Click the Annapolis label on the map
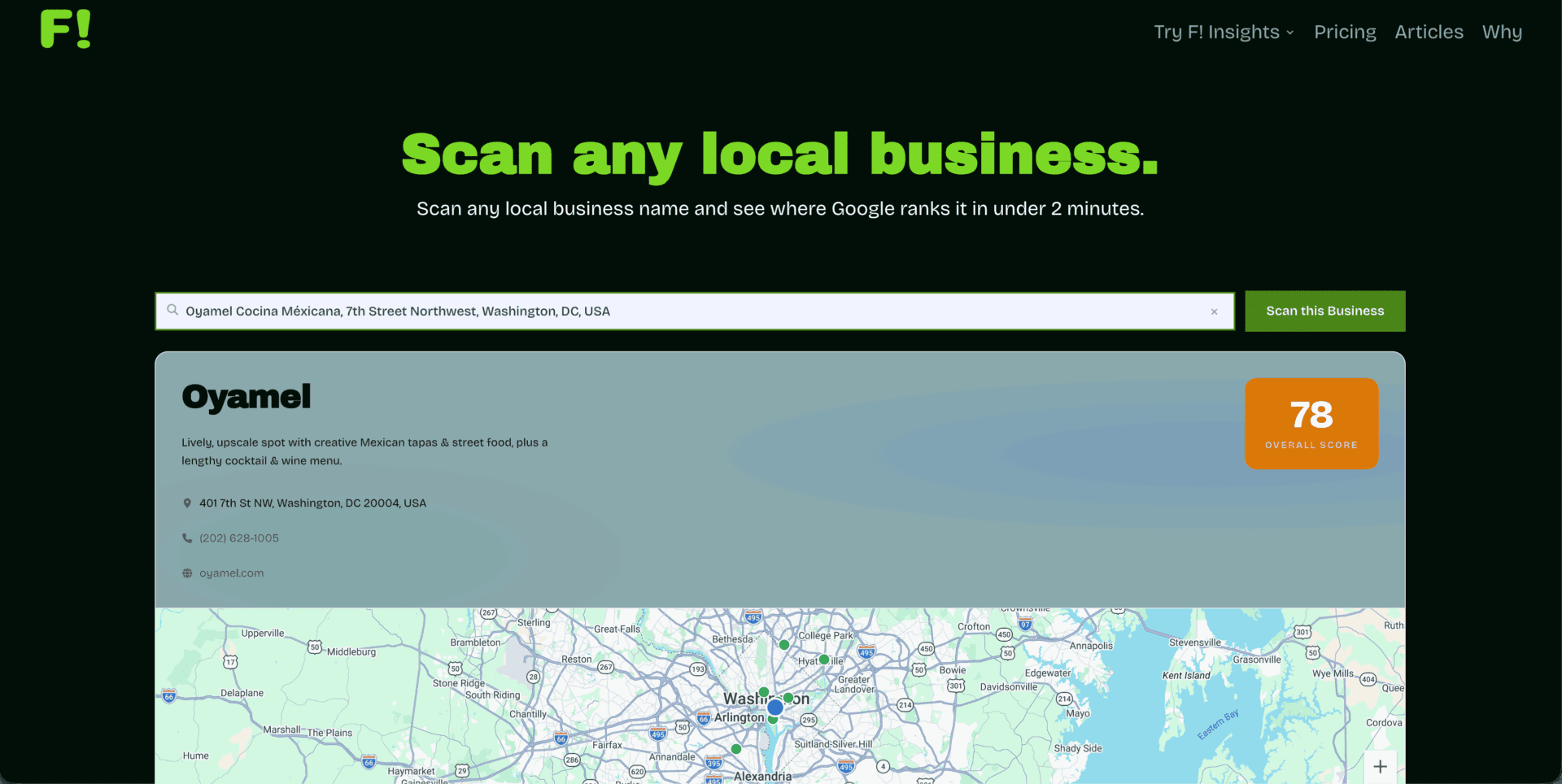The image size is (1562, 784). click(x=1091, y=646)
